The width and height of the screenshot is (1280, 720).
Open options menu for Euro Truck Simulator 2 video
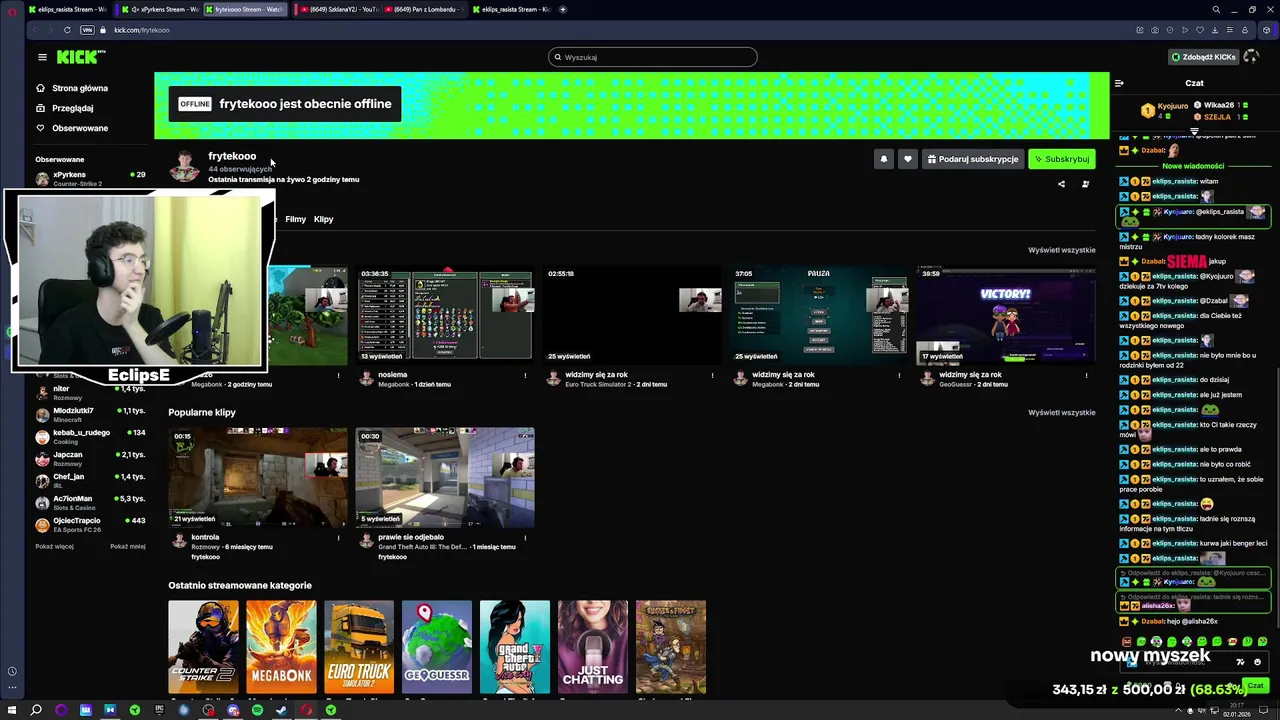coord(712,375)
